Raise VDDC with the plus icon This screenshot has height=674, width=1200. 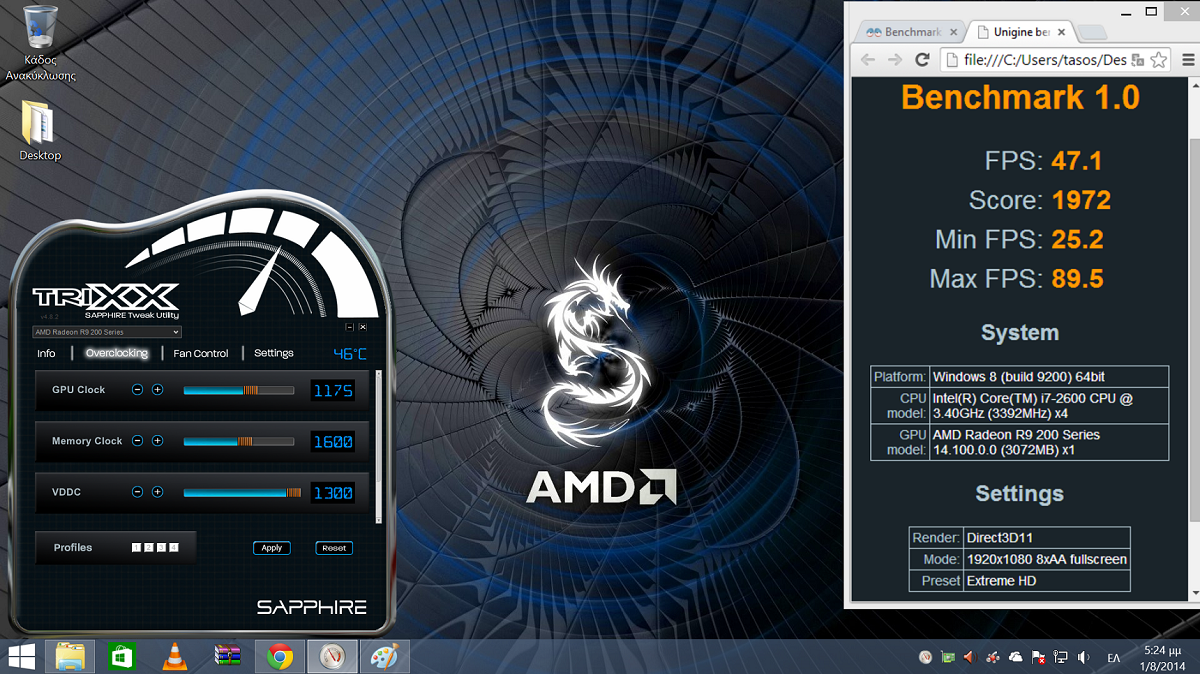point(157,492)
